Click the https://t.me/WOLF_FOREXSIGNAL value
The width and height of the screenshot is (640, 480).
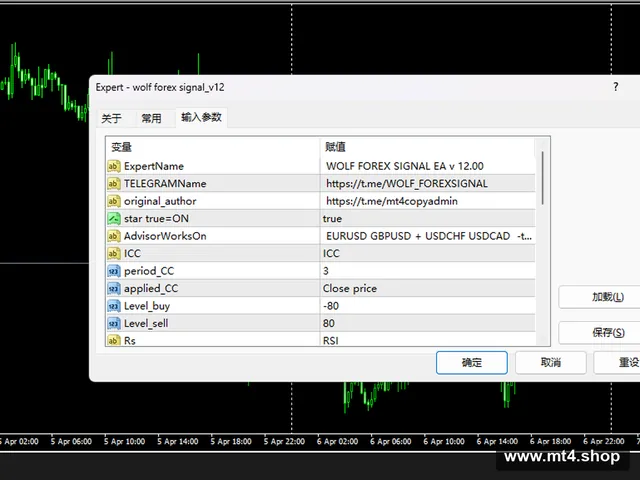pos(407,184)
